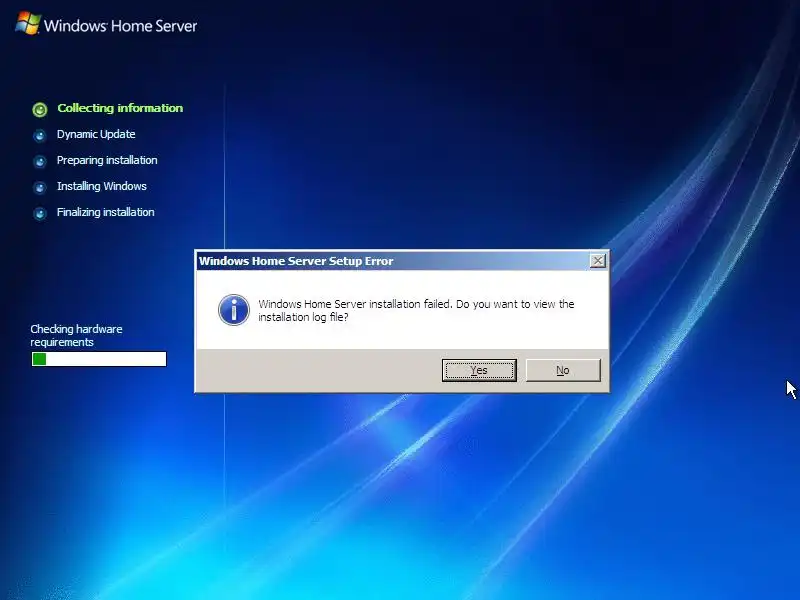
Task: Click the "Finalizing installation" step text
Action: click(106, 212)
